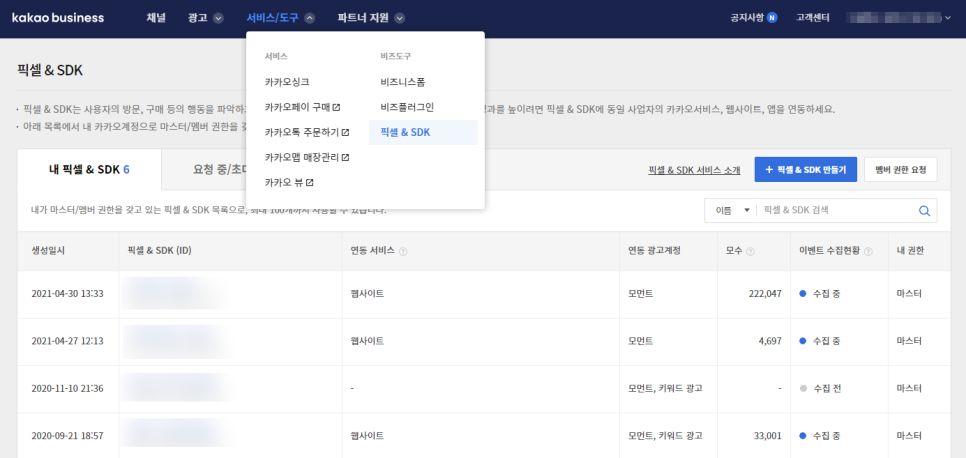This screenshot has width=966, height=458.
Task: Click external-link icon beside 카카오맵 매장관리
Action: click(346, 158)
